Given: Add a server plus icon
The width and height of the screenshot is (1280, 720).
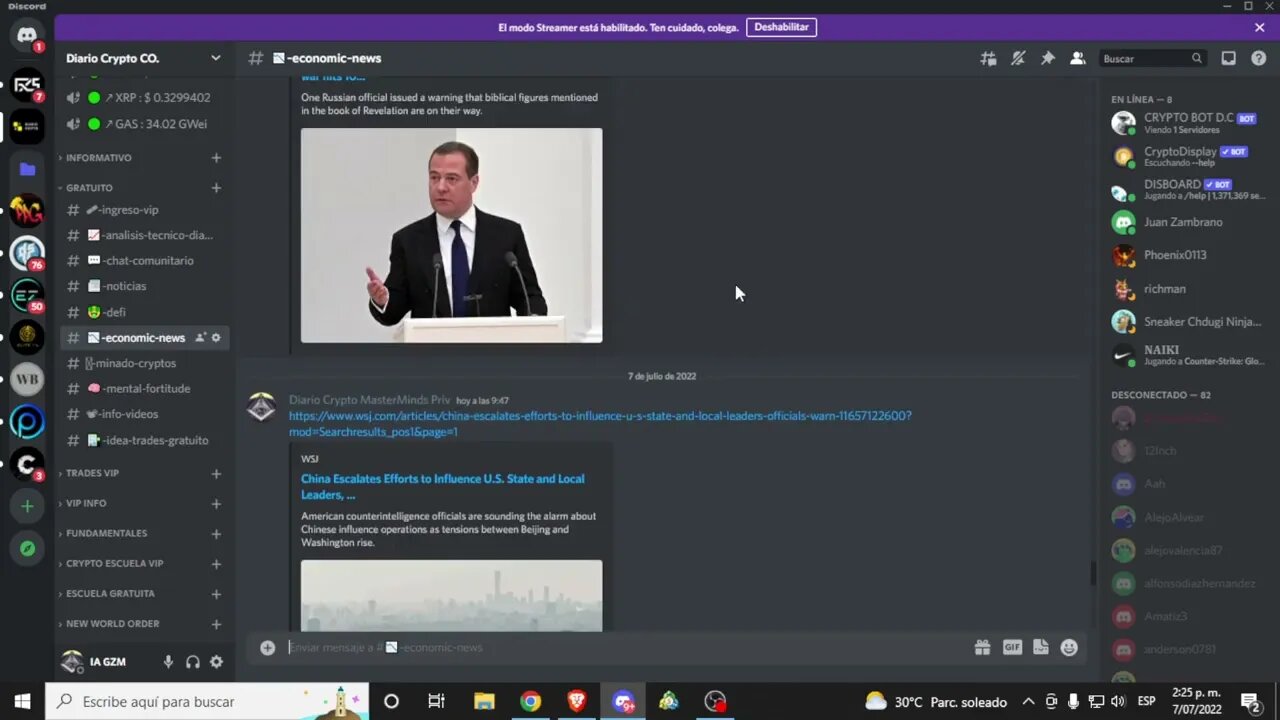Looking at the screenshot, I should pos(27,506).
